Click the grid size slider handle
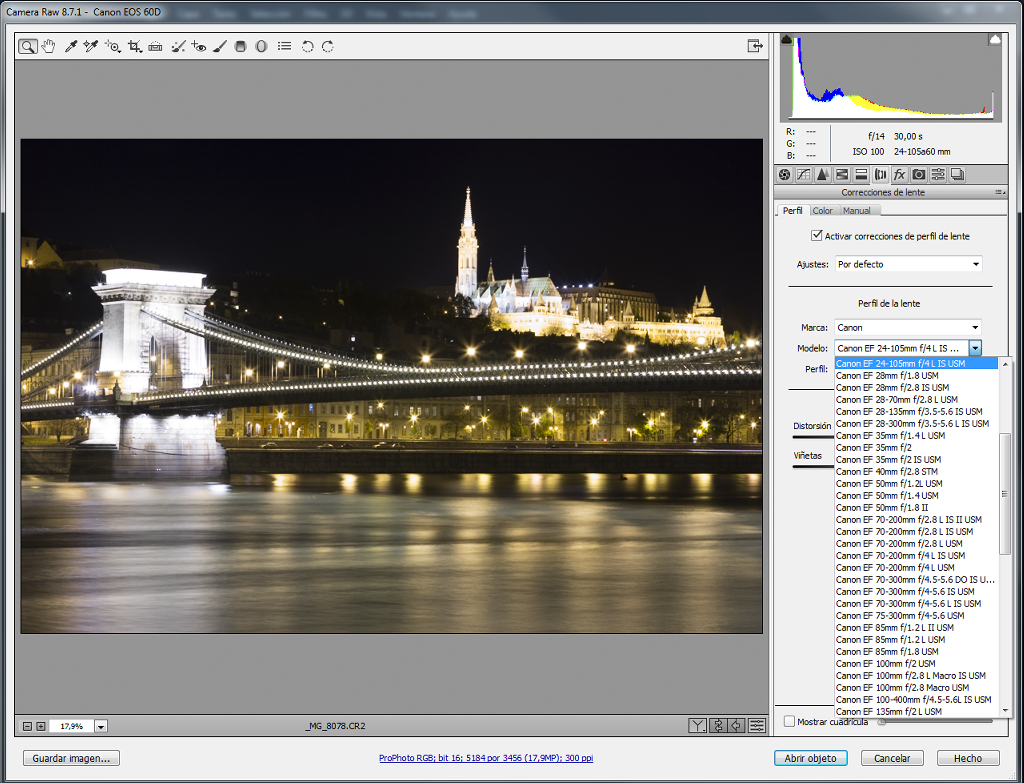Screen dimensions: 1024x783 882,722
